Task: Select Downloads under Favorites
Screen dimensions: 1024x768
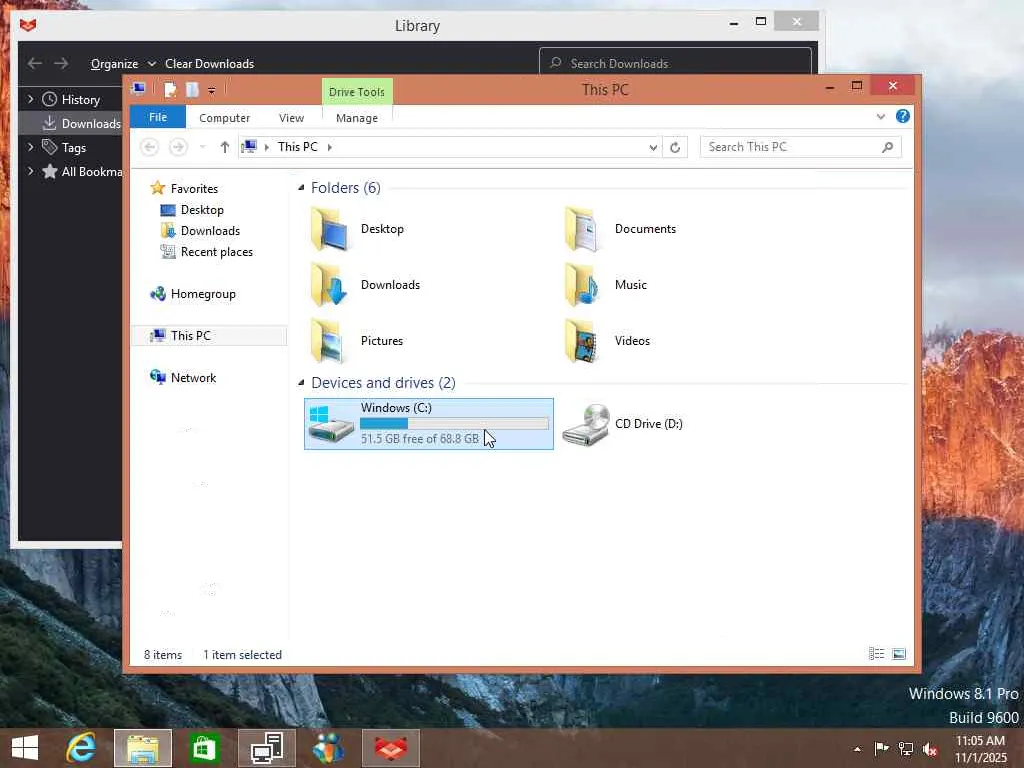Action: pyautogui.click(x=210, y=231)
